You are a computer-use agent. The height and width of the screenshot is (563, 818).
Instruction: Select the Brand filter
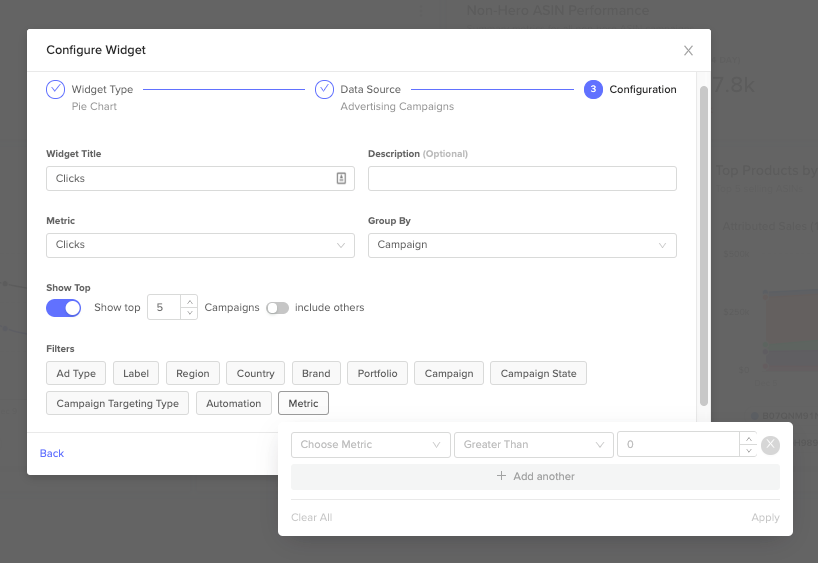click(x=316, y=374)
